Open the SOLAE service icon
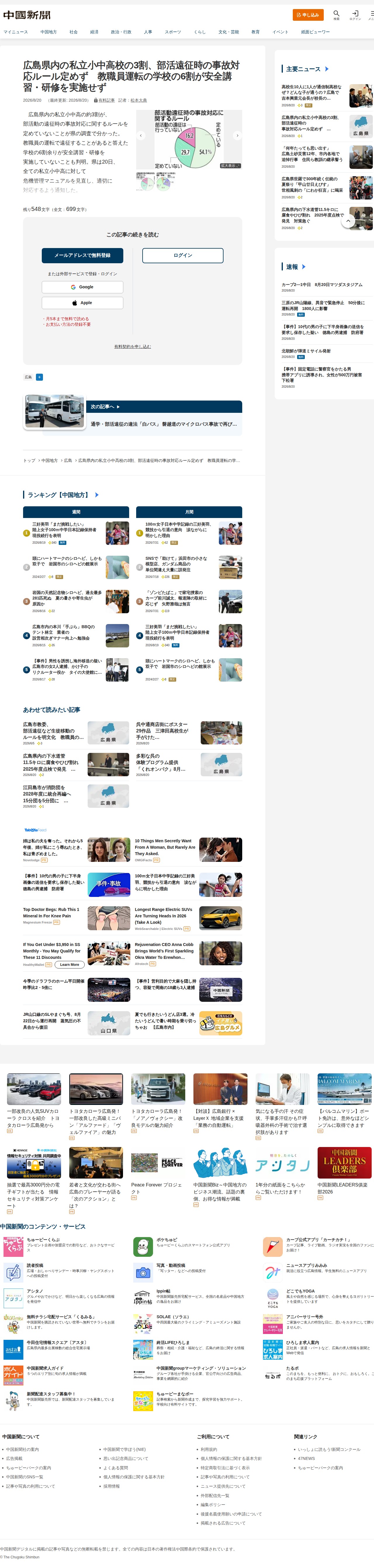 coord(143,1324)
